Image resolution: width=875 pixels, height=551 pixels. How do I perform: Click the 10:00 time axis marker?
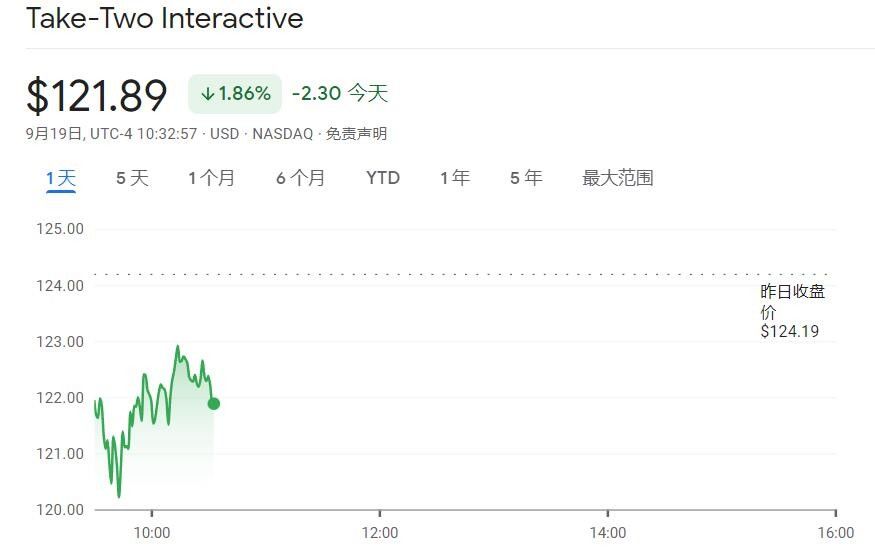[152, 533]
